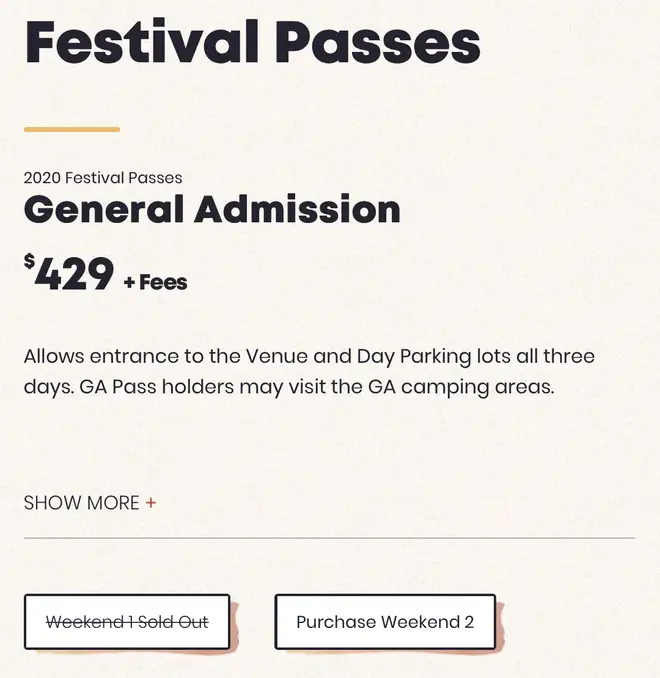Expand details via SHOW MORE text

[x=81, y=503]
